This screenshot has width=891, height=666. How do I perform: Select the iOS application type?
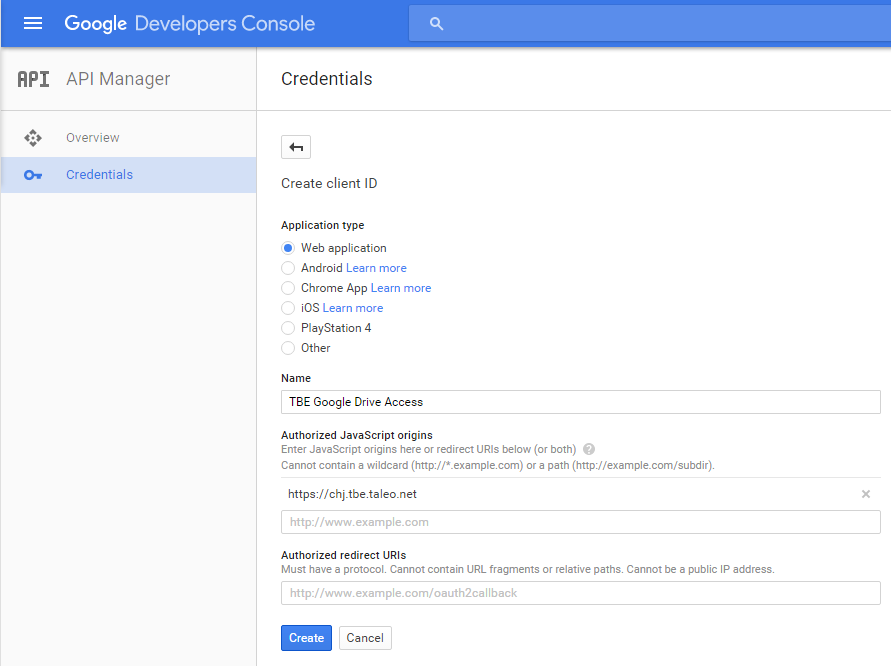(x=288, y=308)
